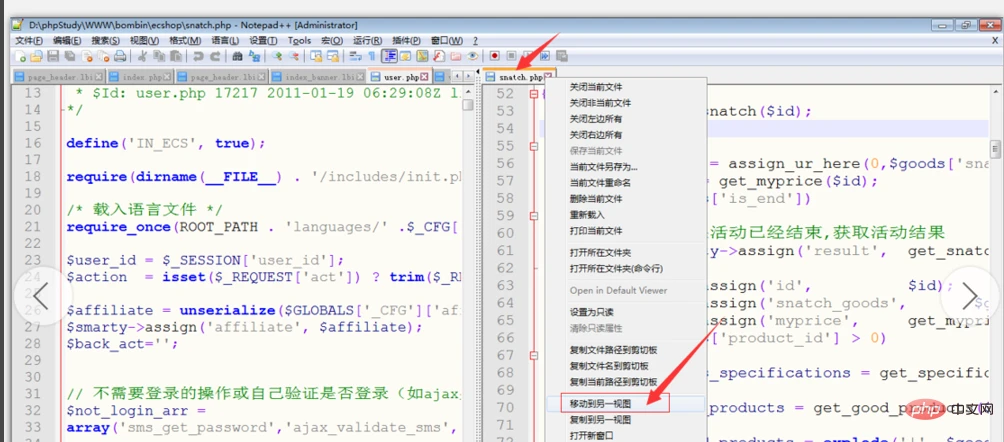Open the Function List toolbar icon
The width and height of the screenshot is (1004, 442).
click(439, 56)
